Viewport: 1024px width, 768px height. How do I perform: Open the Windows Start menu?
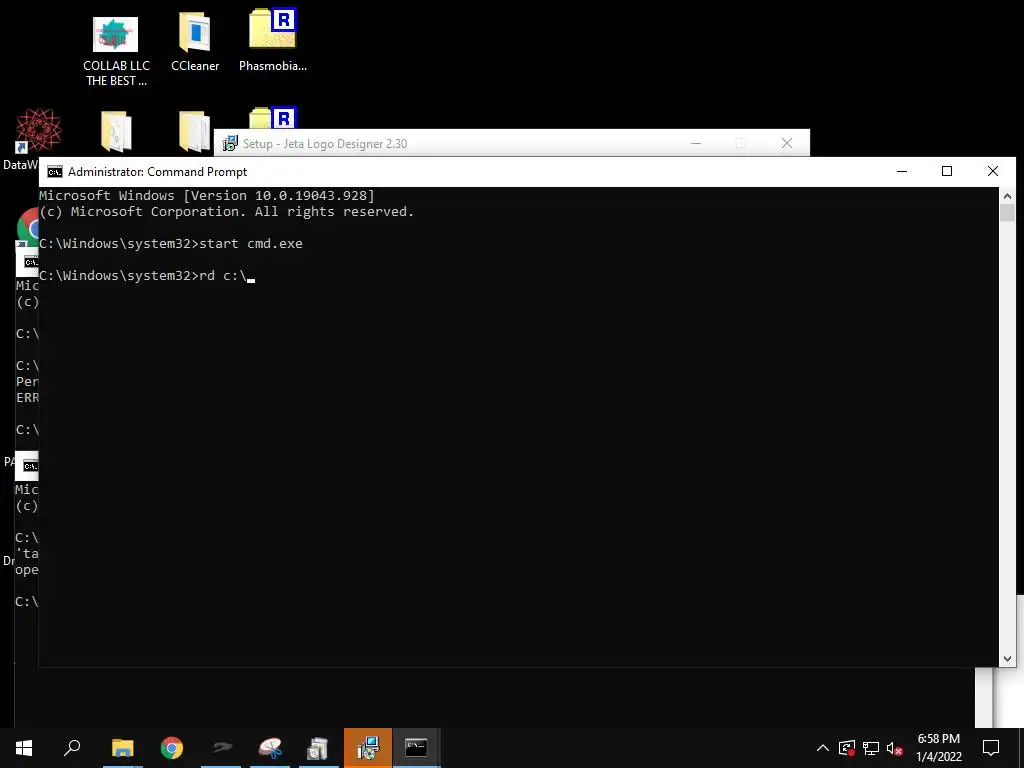click(x=24, y=748)
